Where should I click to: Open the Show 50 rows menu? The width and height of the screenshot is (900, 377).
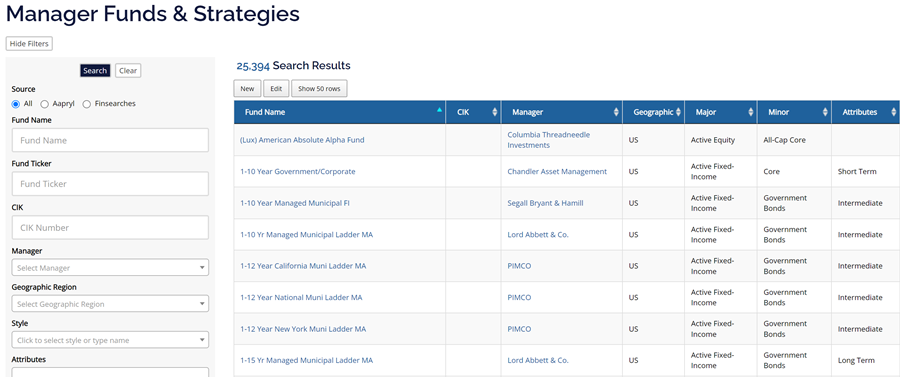(x=319, y=88)
